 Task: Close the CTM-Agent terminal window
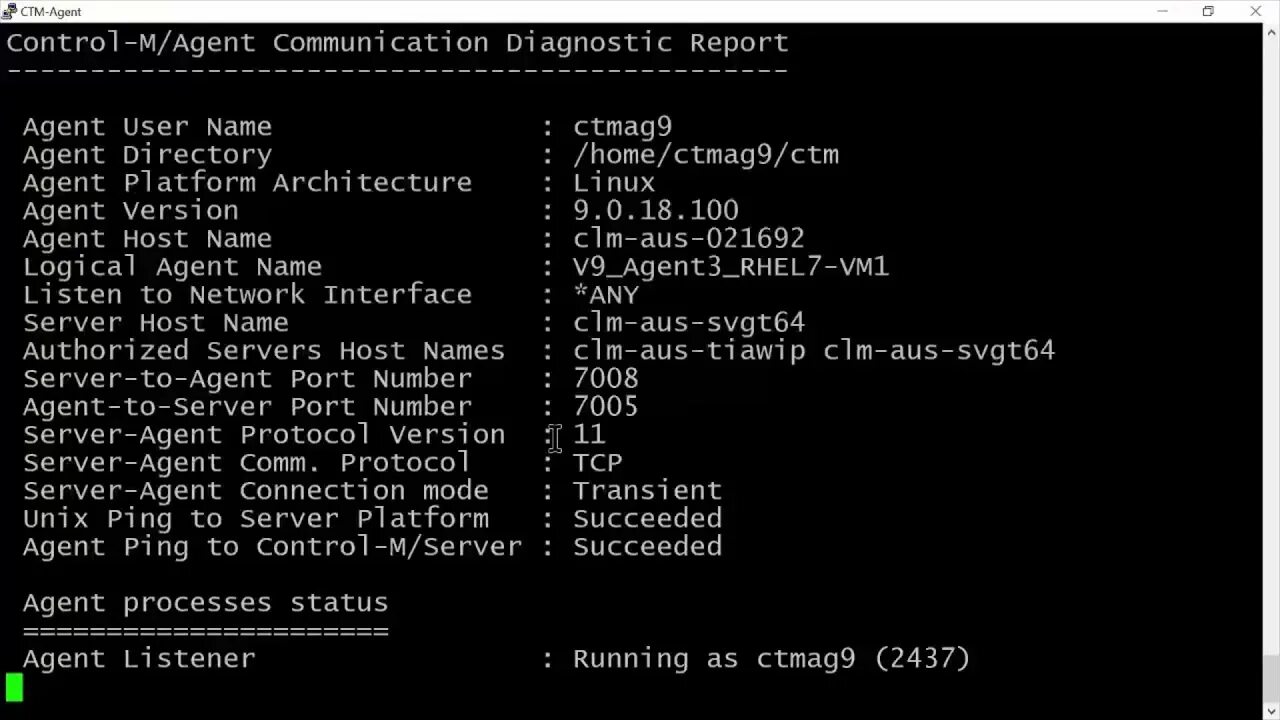[x=1255, y=11]
